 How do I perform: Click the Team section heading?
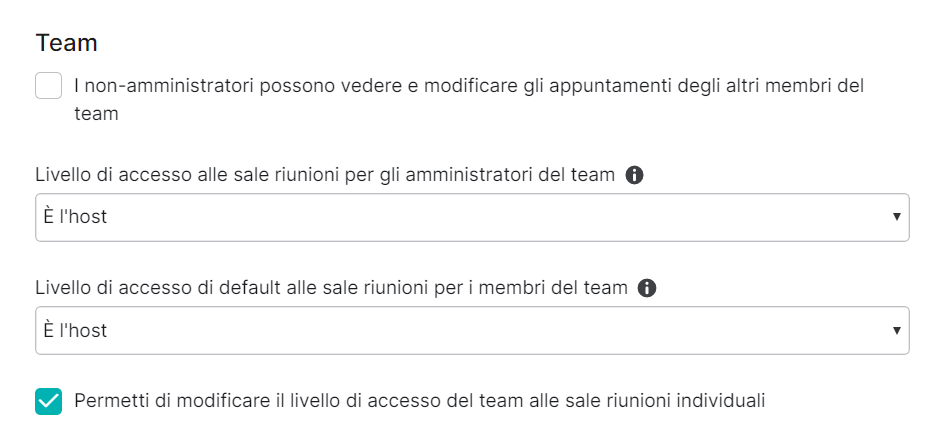point(66,43)
